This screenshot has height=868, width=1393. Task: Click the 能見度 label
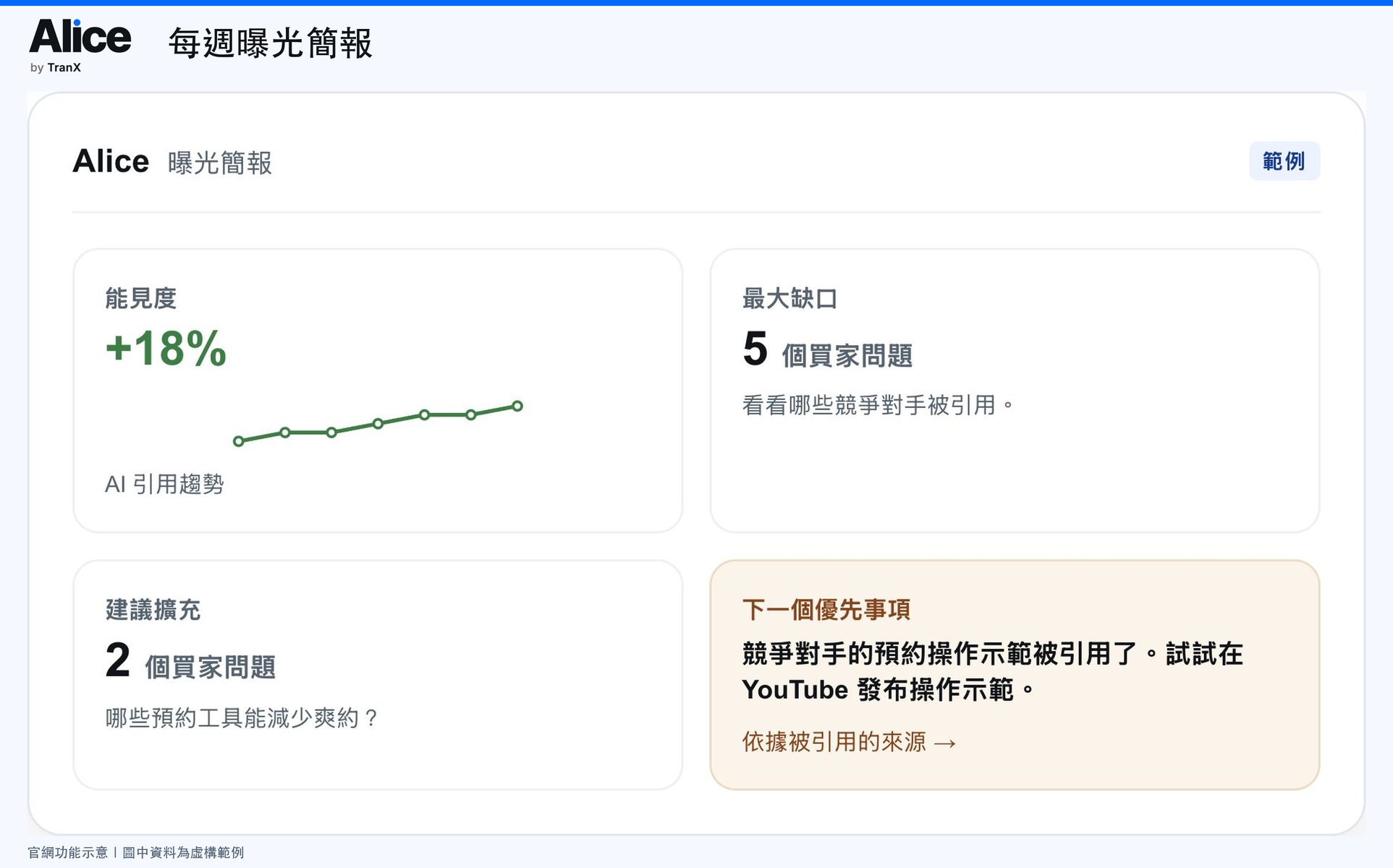(141, 298)
